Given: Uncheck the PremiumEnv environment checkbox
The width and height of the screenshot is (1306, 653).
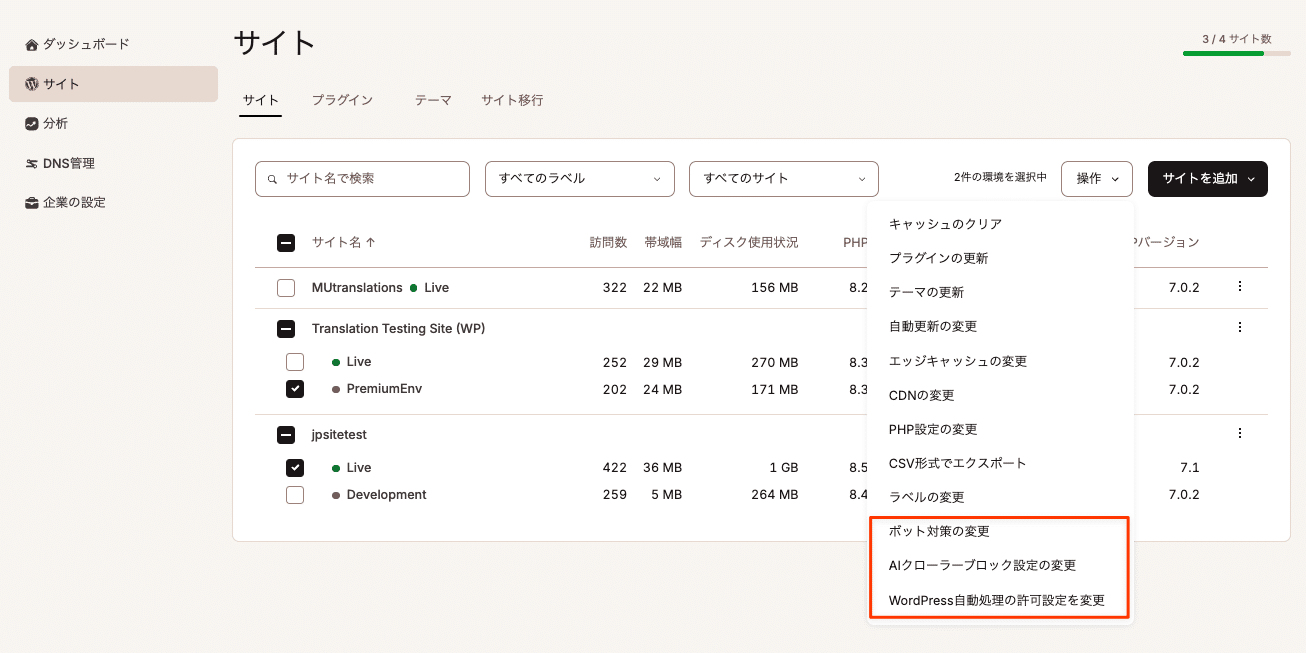Looking at the screenshot, I should click(295, 389).
